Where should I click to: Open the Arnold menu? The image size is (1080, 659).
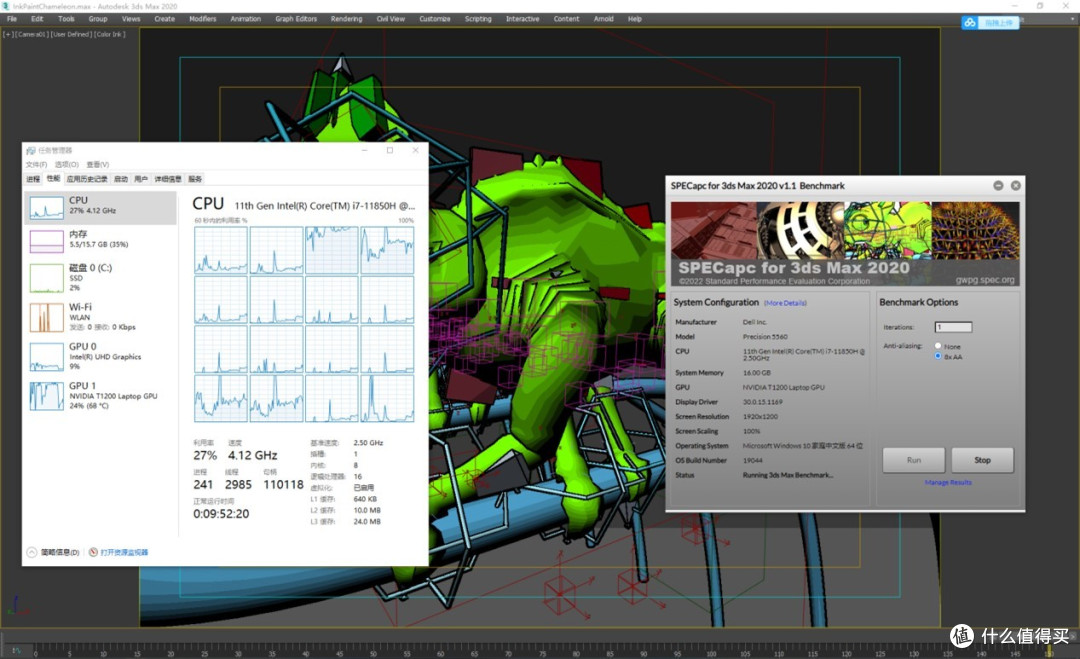coord(603,19)
